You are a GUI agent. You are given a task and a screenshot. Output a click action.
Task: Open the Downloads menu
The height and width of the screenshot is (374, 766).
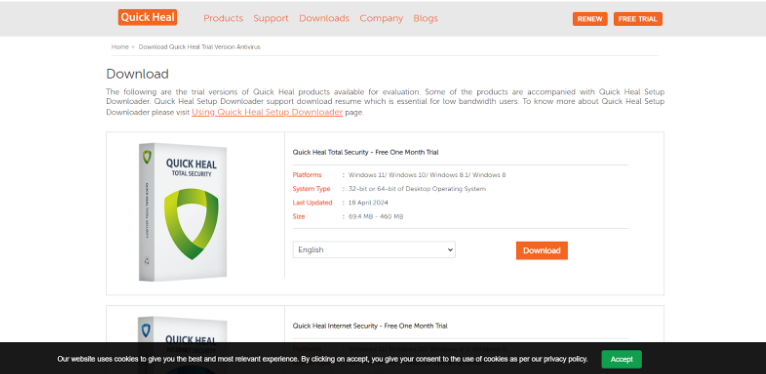[324, 19]
